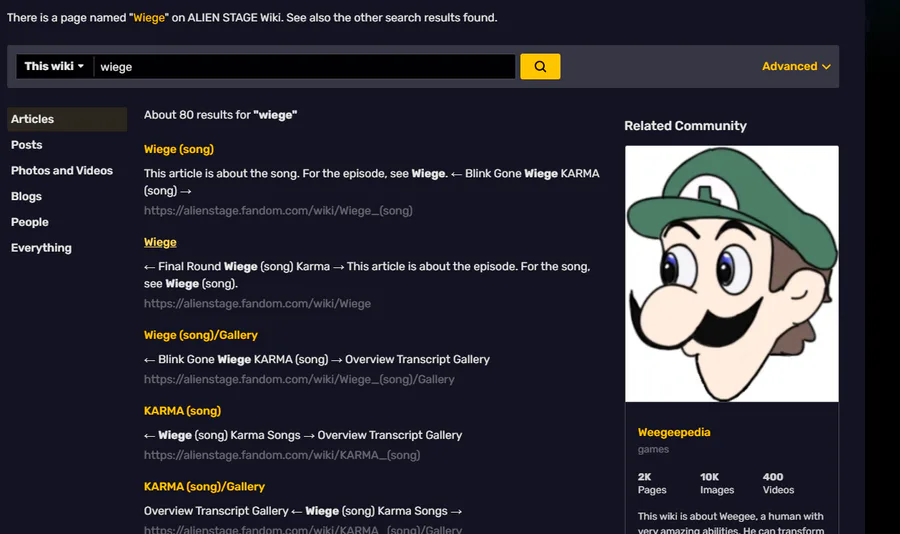900x534 pixels.
Task: Click the snippet starting 'Final Round Wiege'
Action: tap(367, 275)
